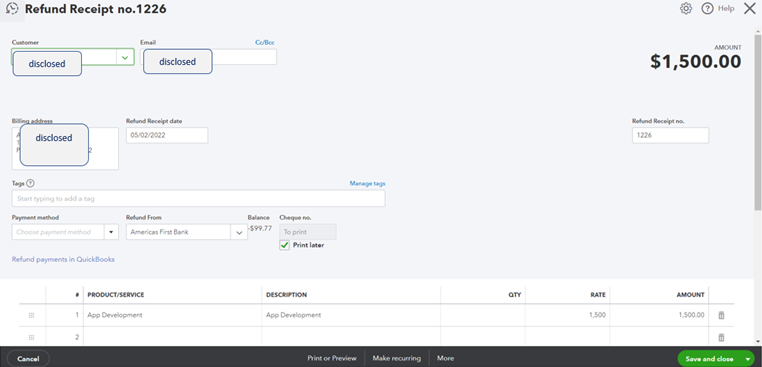Click the $1,500.00 total amount
Image resolution: width=762 pixels, height=367 pixels.
(x=696, y=62)
